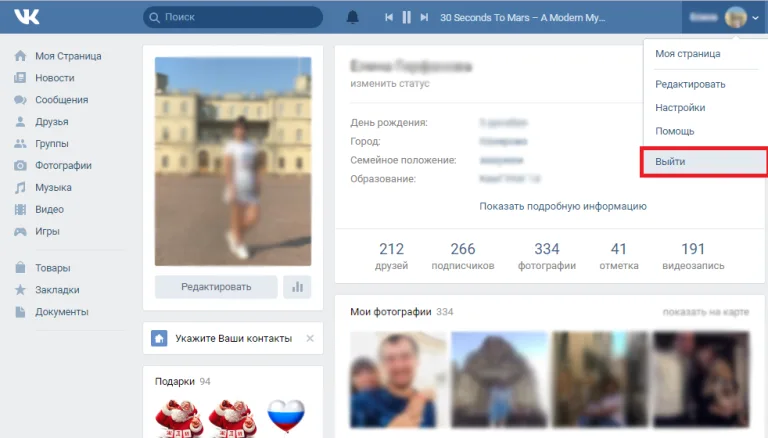Open Видео section in sidebar
Screen dimensions: 768x438
click(x=49, y=209)
